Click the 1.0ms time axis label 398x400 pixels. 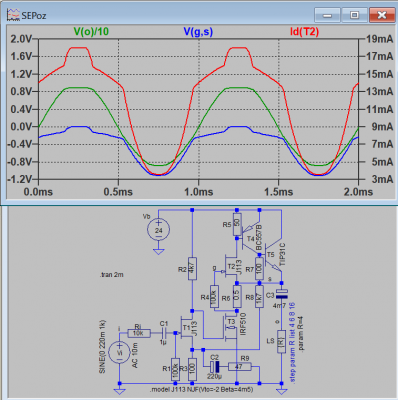coord(199,192)
